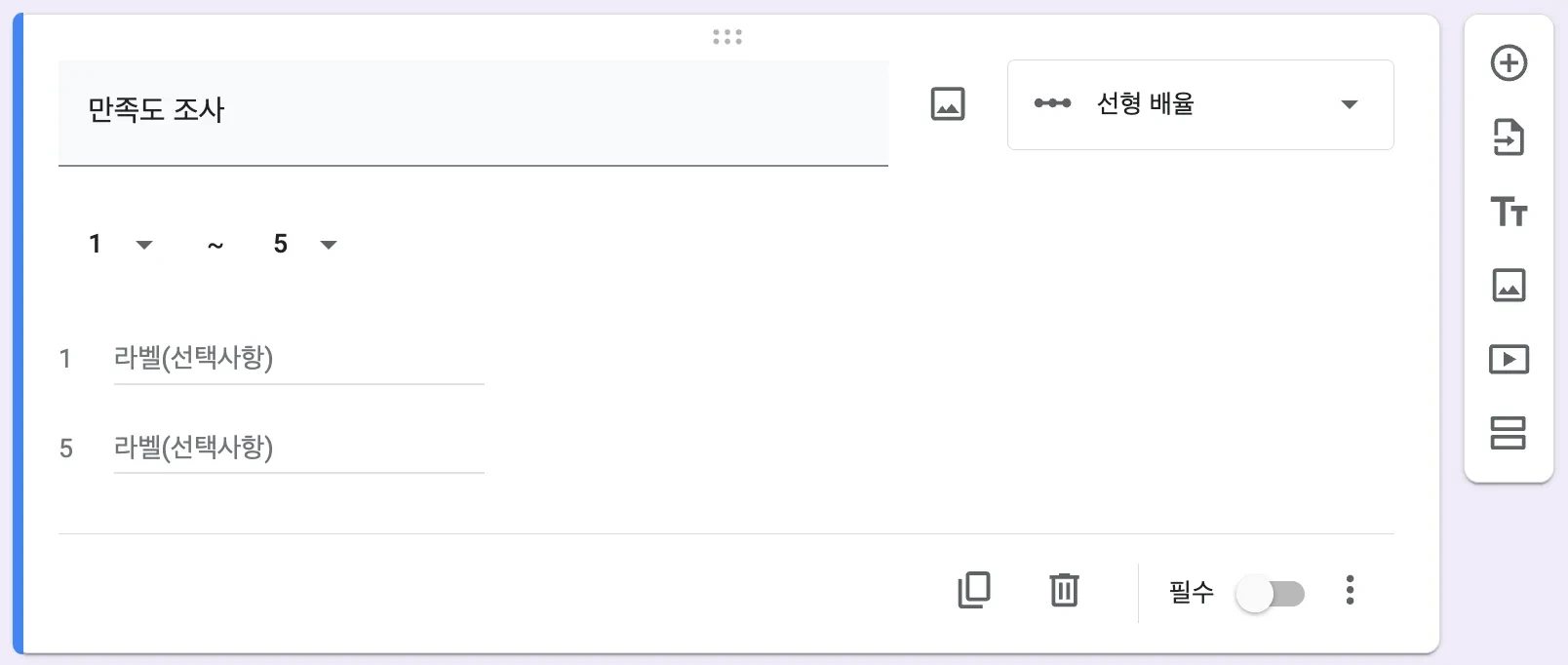Add a video from the sidebar
The image size is (1568, 665).
(1509, 360)
